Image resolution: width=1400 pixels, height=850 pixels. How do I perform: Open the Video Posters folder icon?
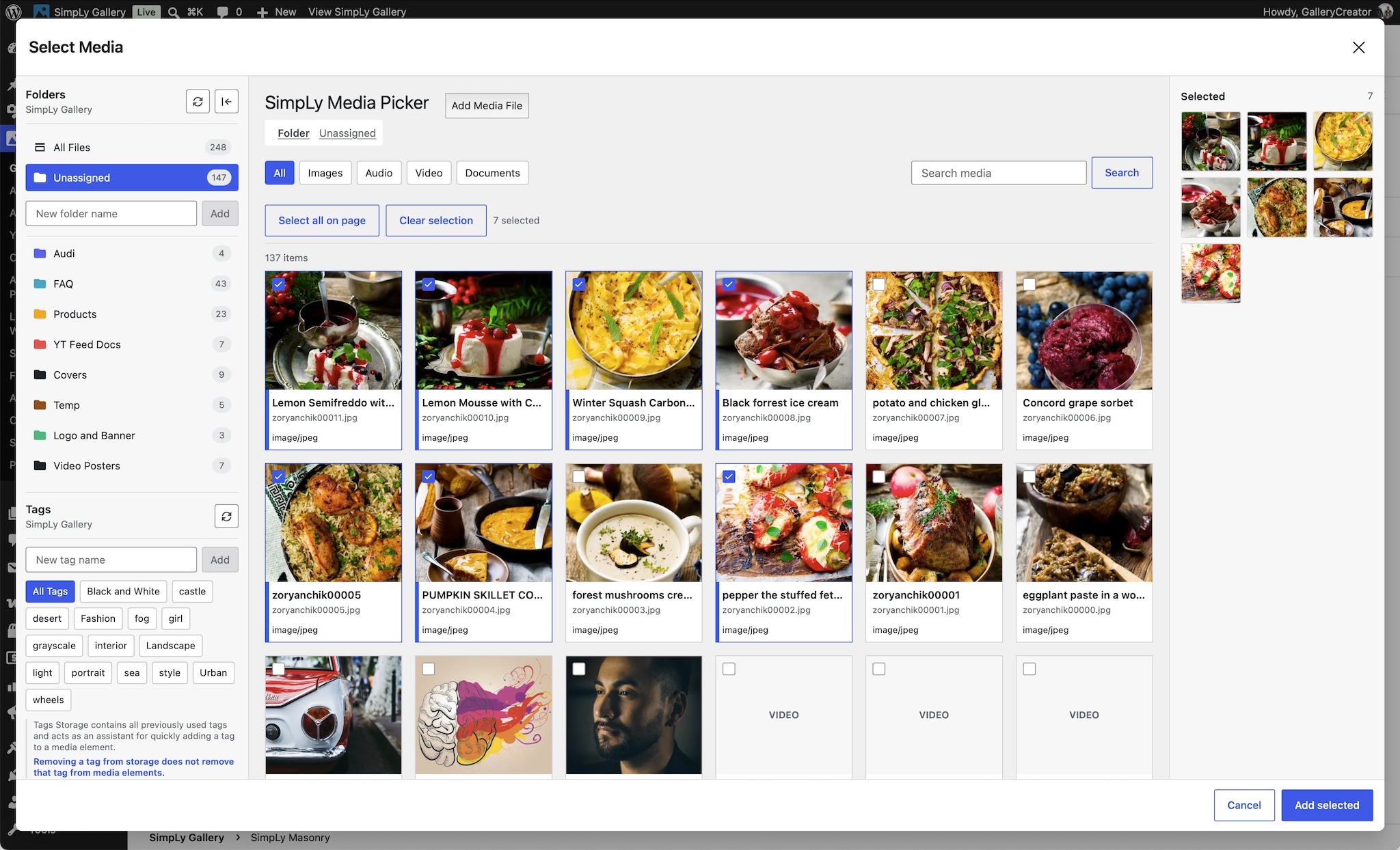40,465
